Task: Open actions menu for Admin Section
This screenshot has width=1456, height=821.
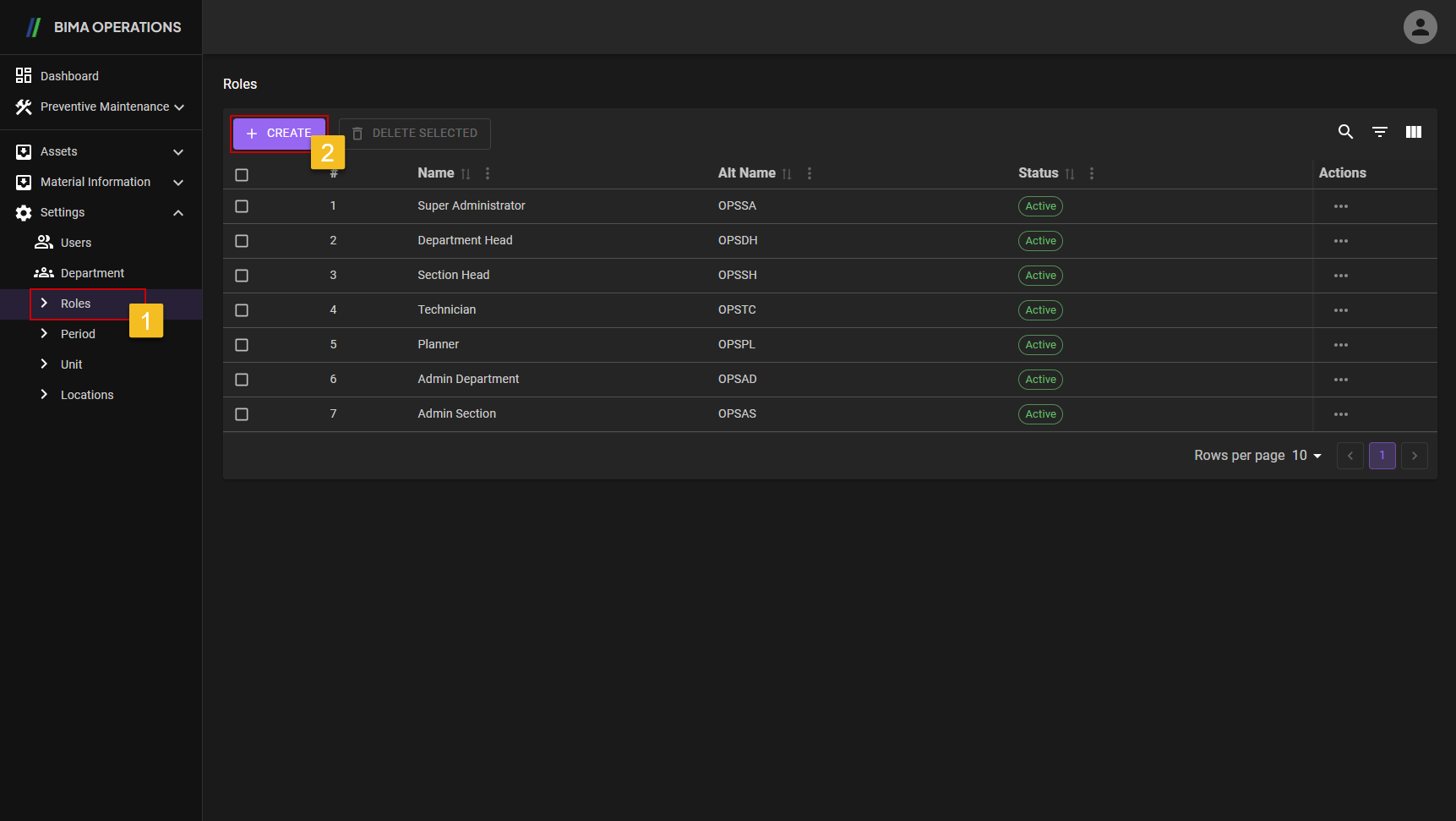Action: pyautogui.click(x=1340, y=414)
